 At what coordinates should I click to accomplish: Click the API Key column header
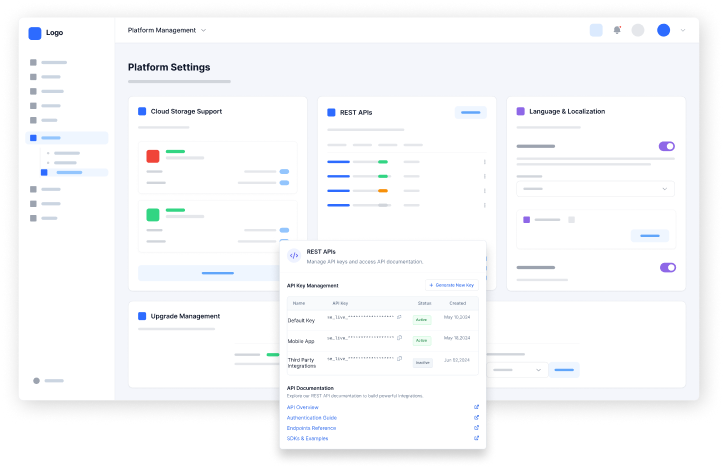click(340, 303)
